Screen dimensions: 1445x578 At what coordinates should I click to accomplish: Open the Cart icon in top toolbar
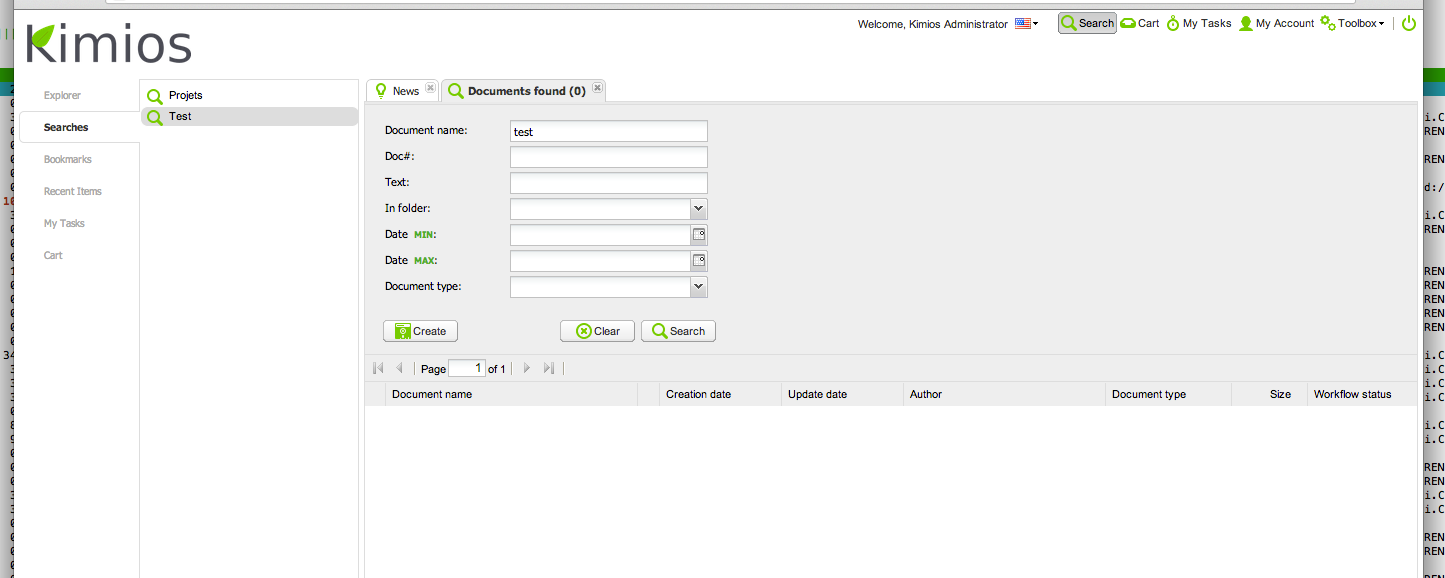click(x=1126, y=22)
